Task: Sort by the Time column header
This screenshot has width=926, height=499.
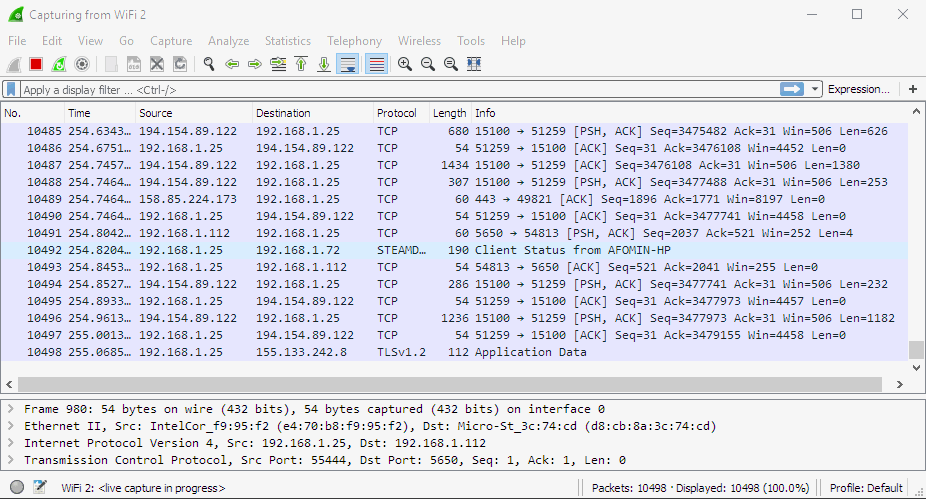Action: 100,113
